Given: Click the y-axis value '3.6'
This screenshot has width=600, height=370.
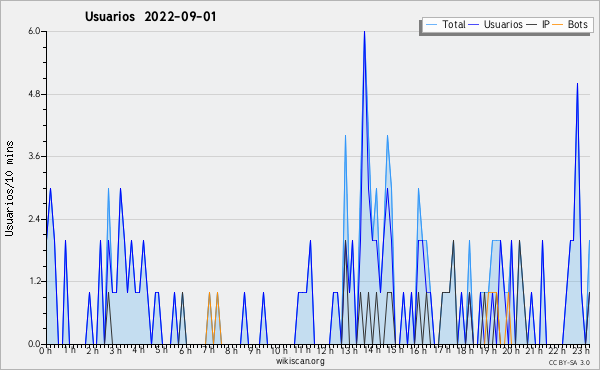Looking at the screenshot, I should (34, 156).
